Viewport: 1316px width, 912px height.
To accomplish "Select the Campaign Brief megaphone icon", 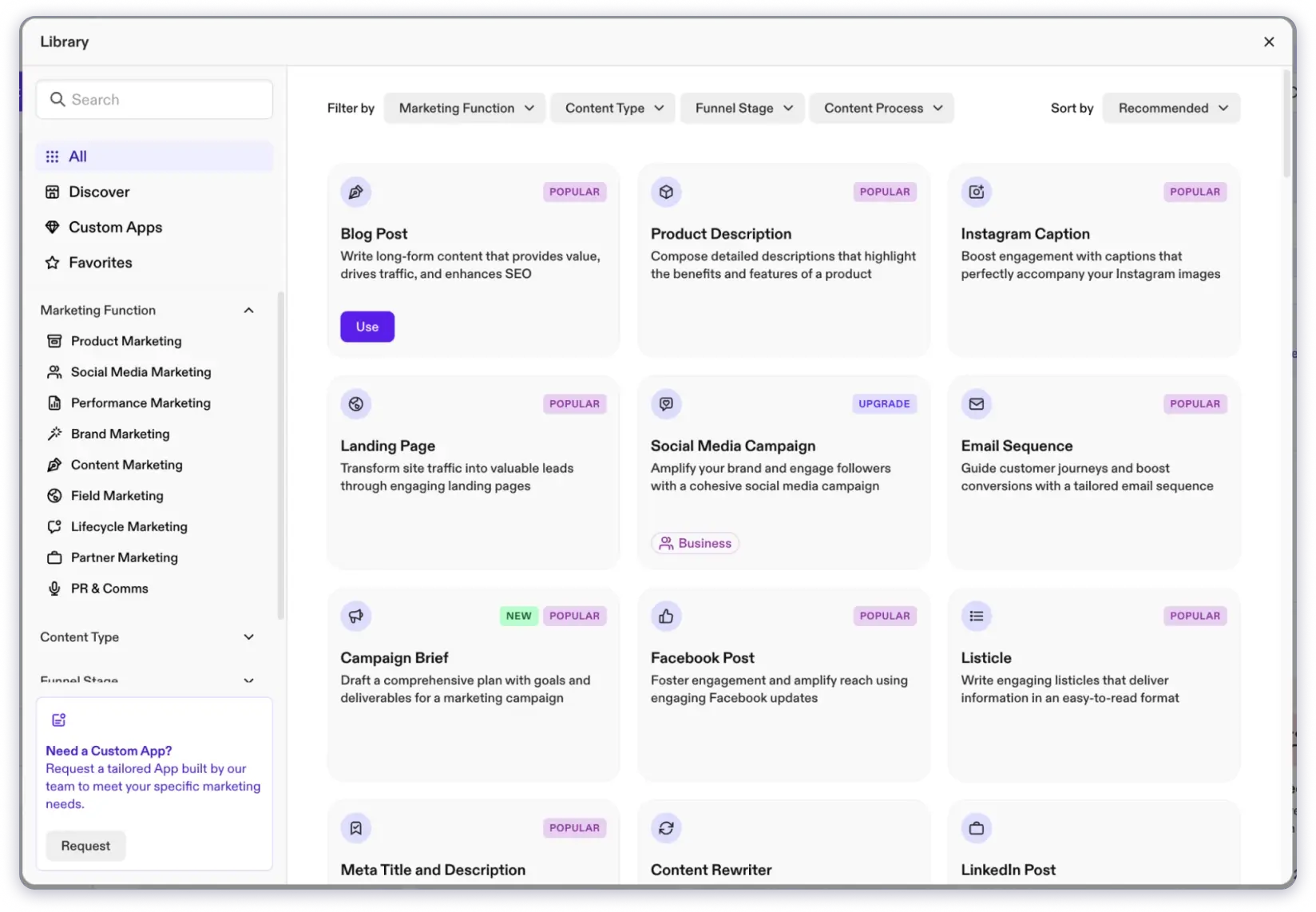I will point(355,616).
